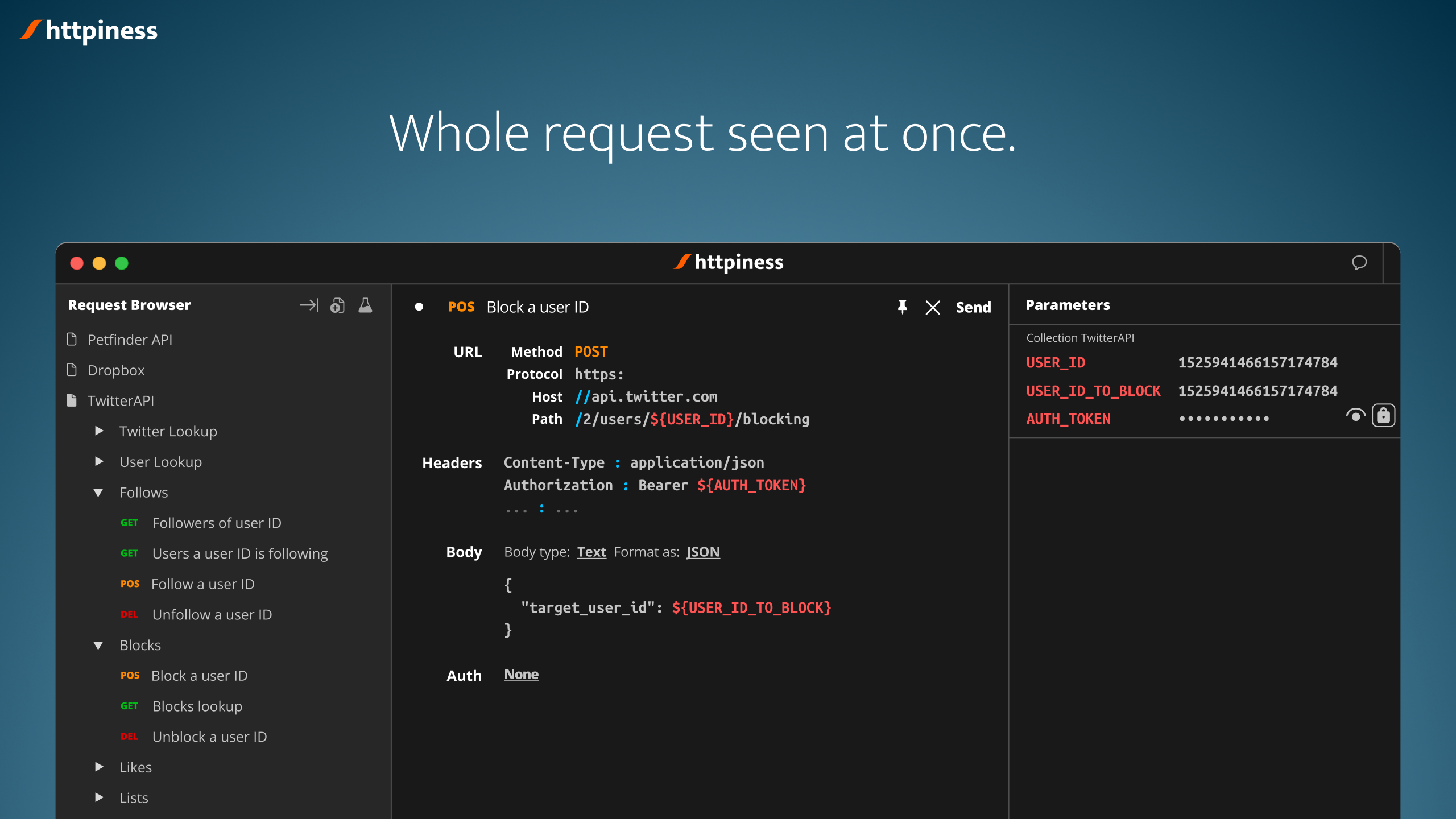Collapse the Request Browser panel arrow icon

click(x=309, y=305)
